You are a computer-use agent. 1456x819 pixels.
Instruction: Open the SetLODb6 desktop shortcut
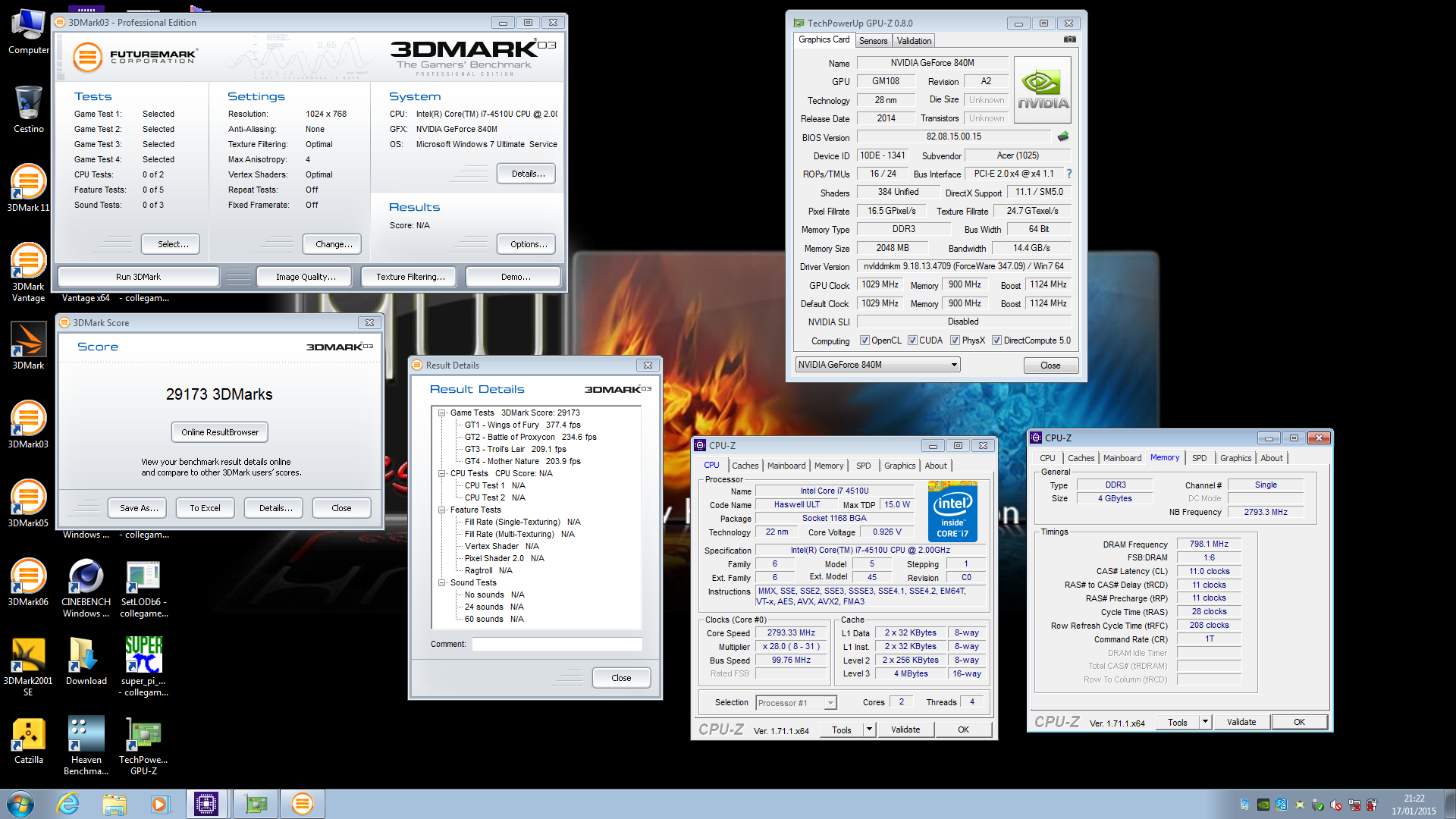[x=143, y=588]
